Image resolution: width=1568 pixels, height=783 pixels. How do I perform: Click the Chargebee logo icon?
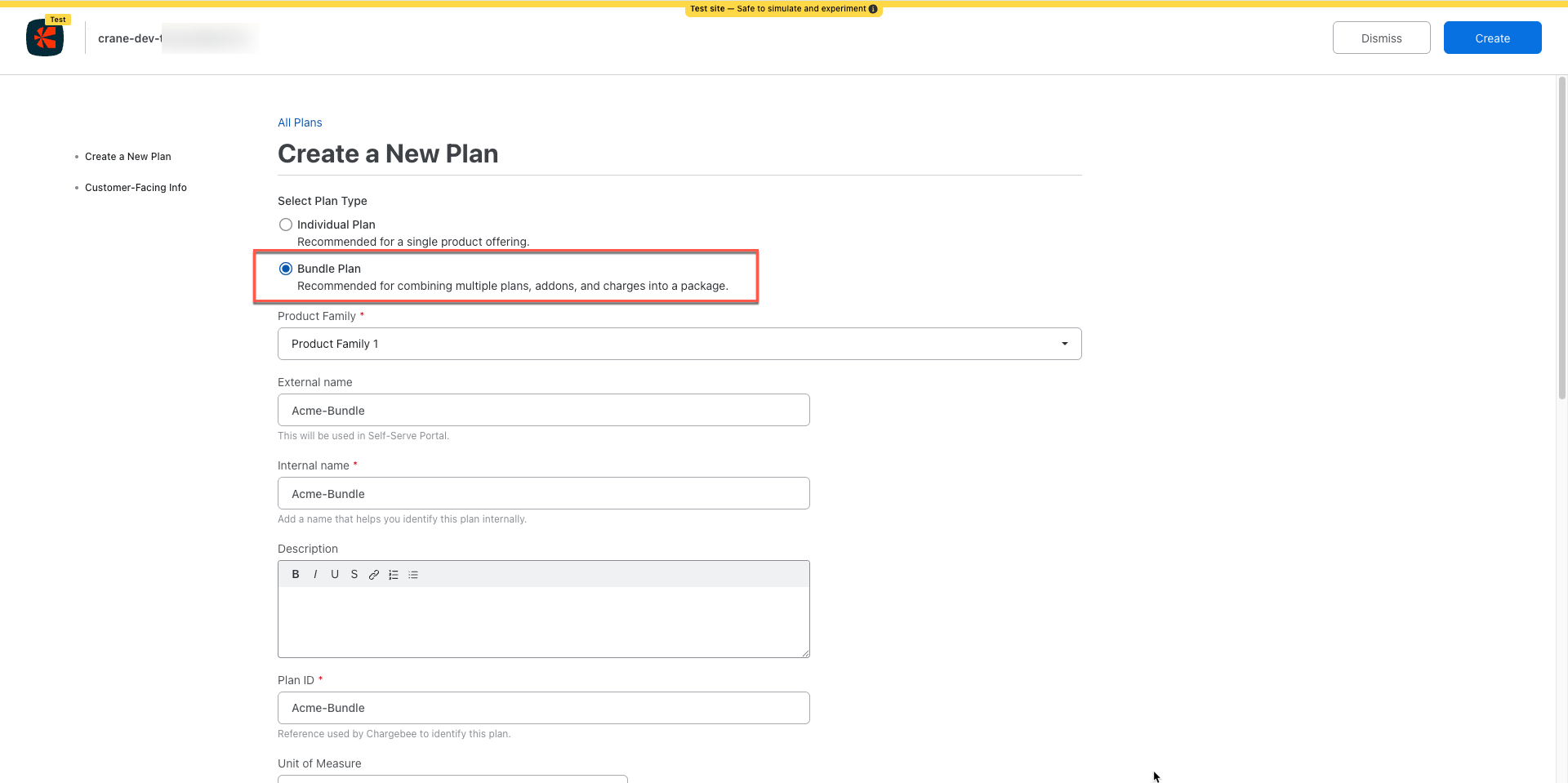[45, 38]
